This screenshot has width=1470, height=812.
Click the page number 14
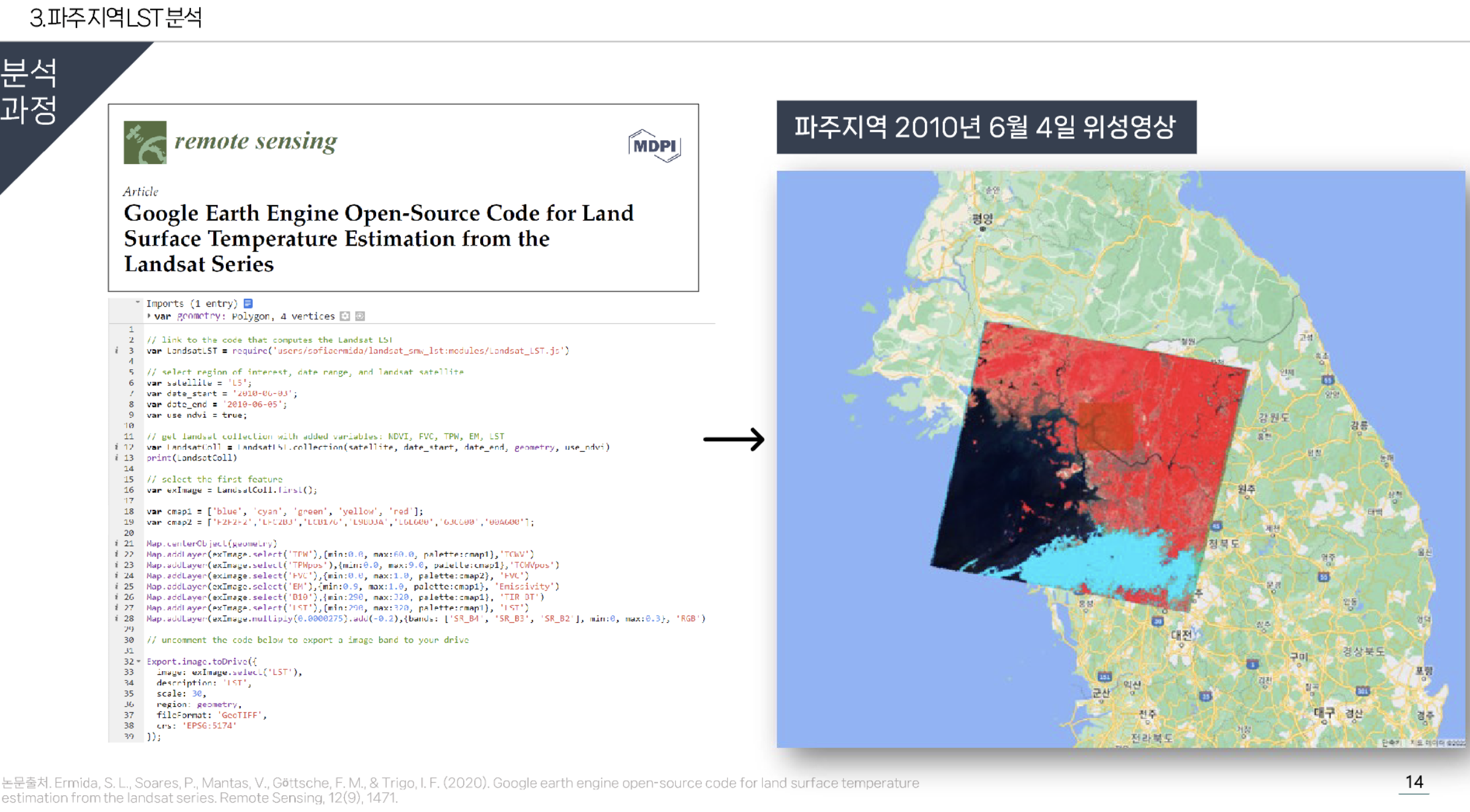(1414, 781)
